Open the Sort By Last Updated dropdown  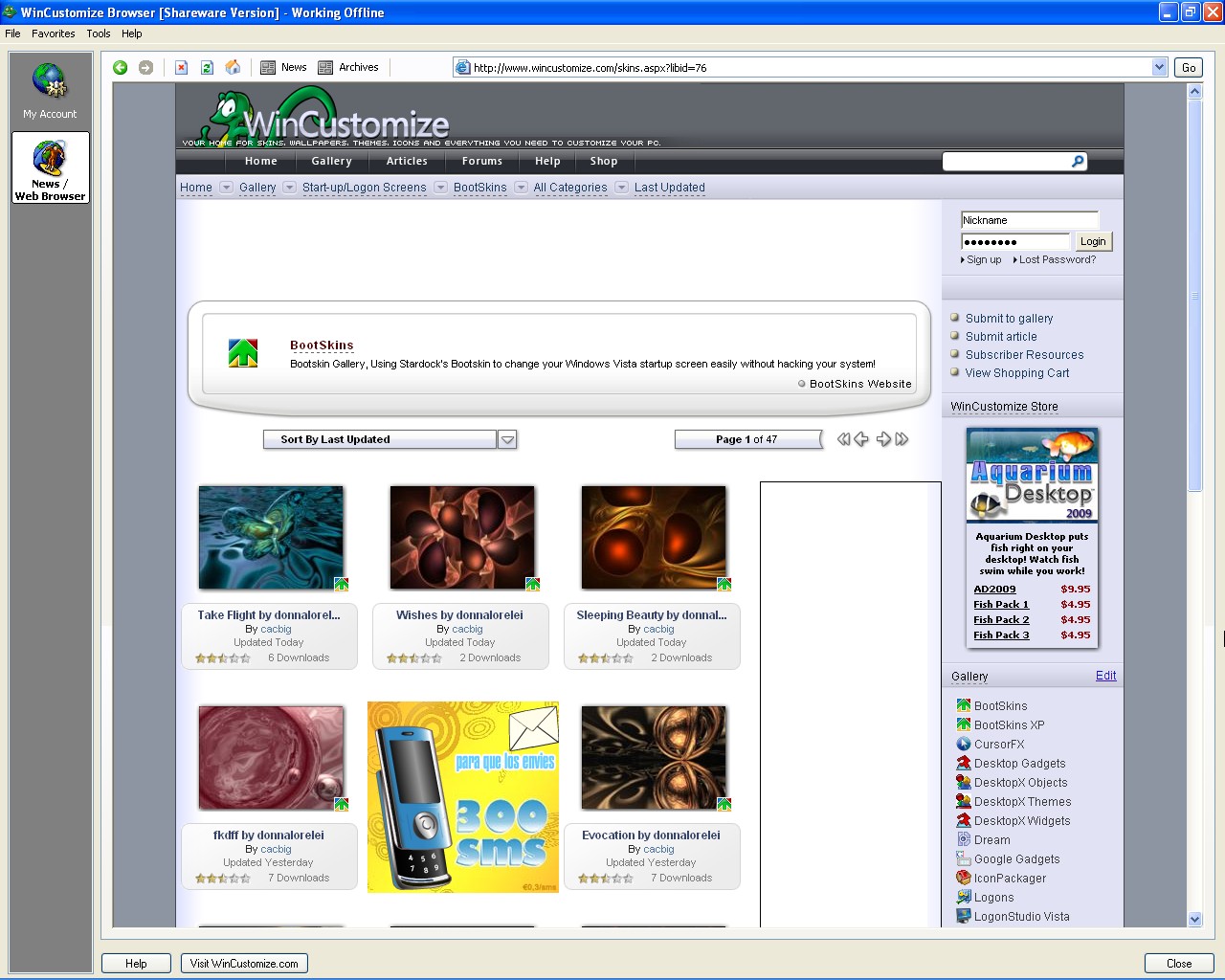click(x=507, y=439)
